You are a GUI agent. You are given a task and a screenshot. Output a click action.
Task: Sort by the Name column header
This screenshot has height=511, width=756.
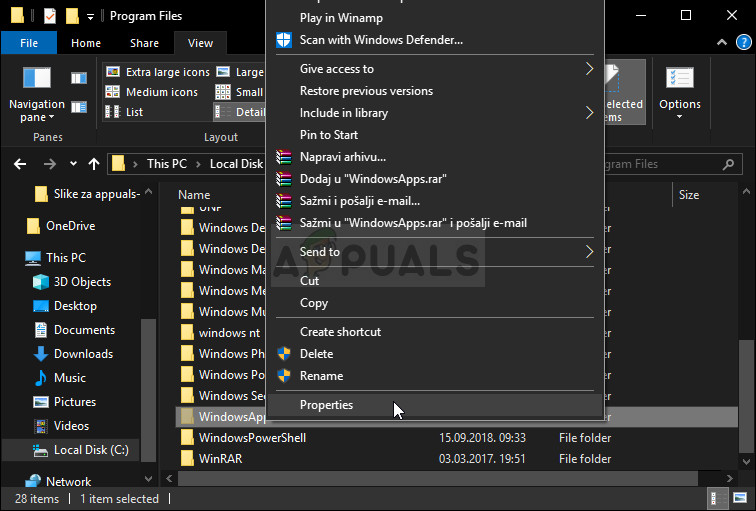pyautogui.click(x=194, y=195)
